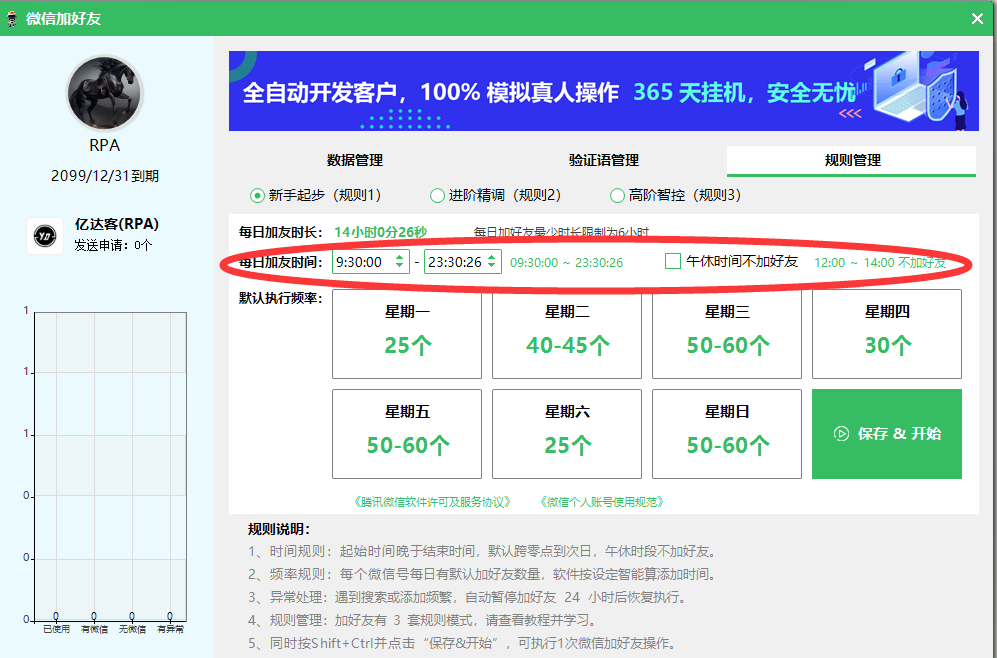Open 腾讯微信软件许可及服务协议 link
Image resolution: width=997 pixels, height=658 pixels.
click(432, 502)
